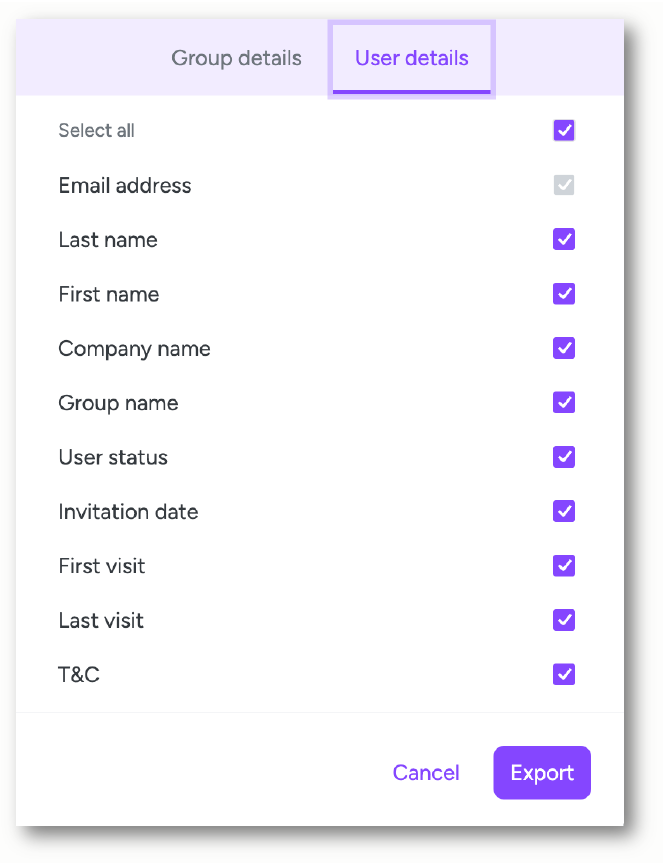Click the Invitation date label
The image size is (663, 863).
coord(128,512)
